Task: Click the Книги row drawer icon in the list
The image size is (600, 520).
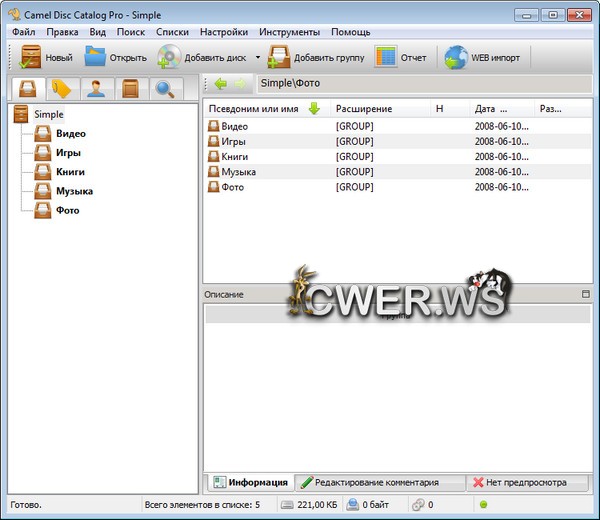Action: (214, 156)
